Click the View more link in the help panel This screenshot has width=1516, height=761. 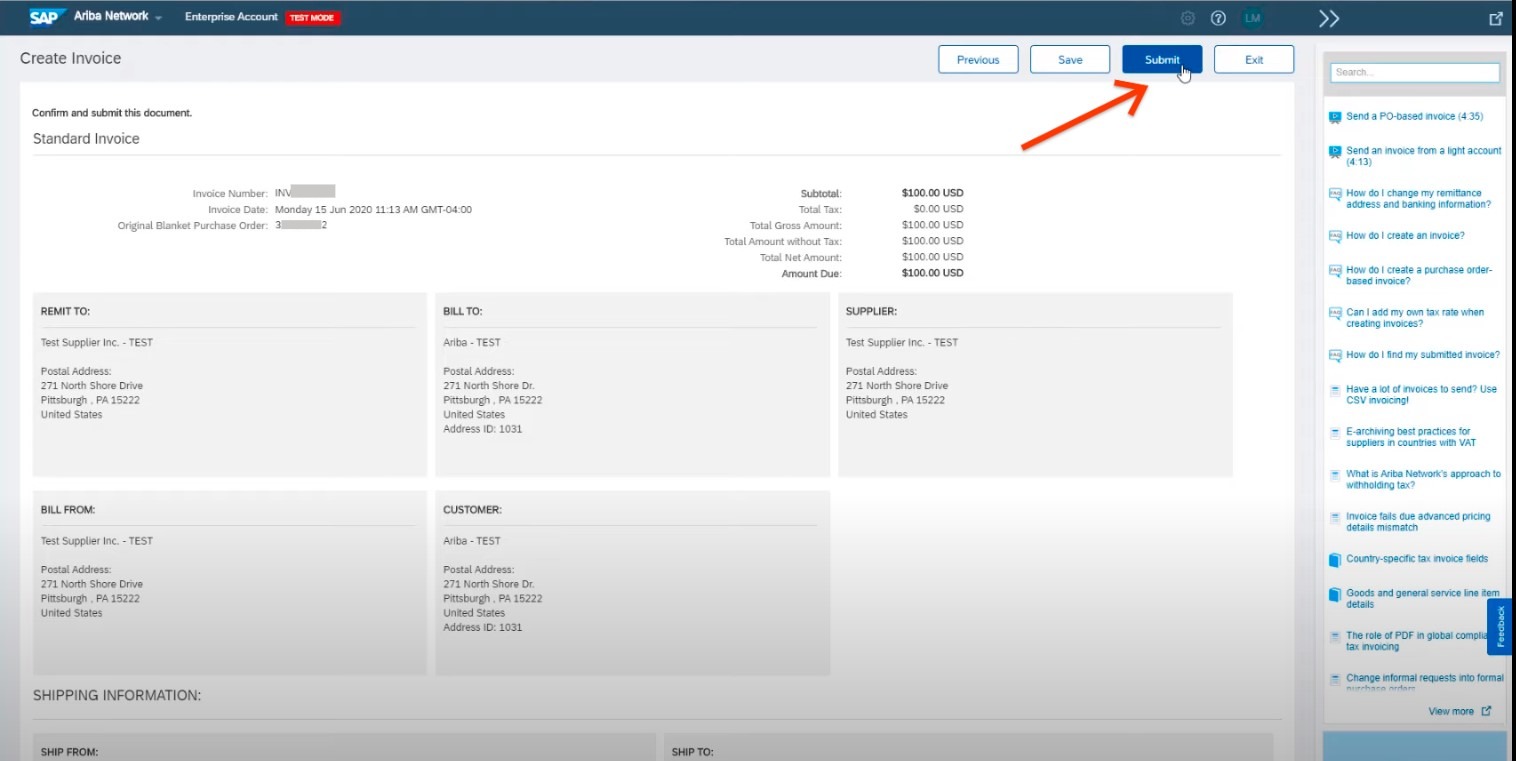coord(1451,711)
